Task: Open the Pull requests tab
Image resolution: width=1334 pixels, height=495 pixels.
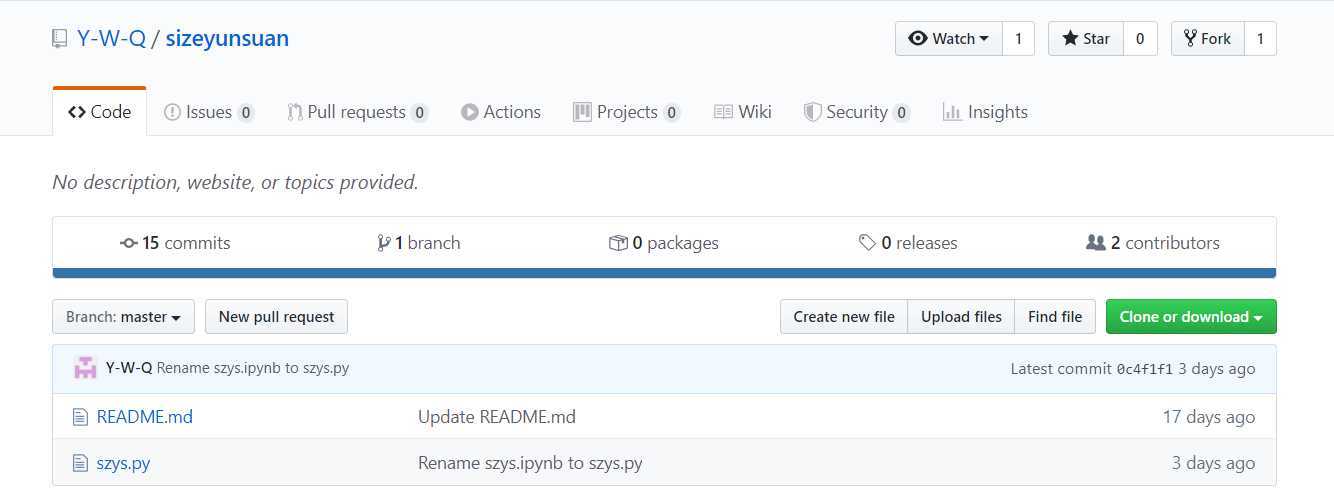Action: [x=356, y=112]
